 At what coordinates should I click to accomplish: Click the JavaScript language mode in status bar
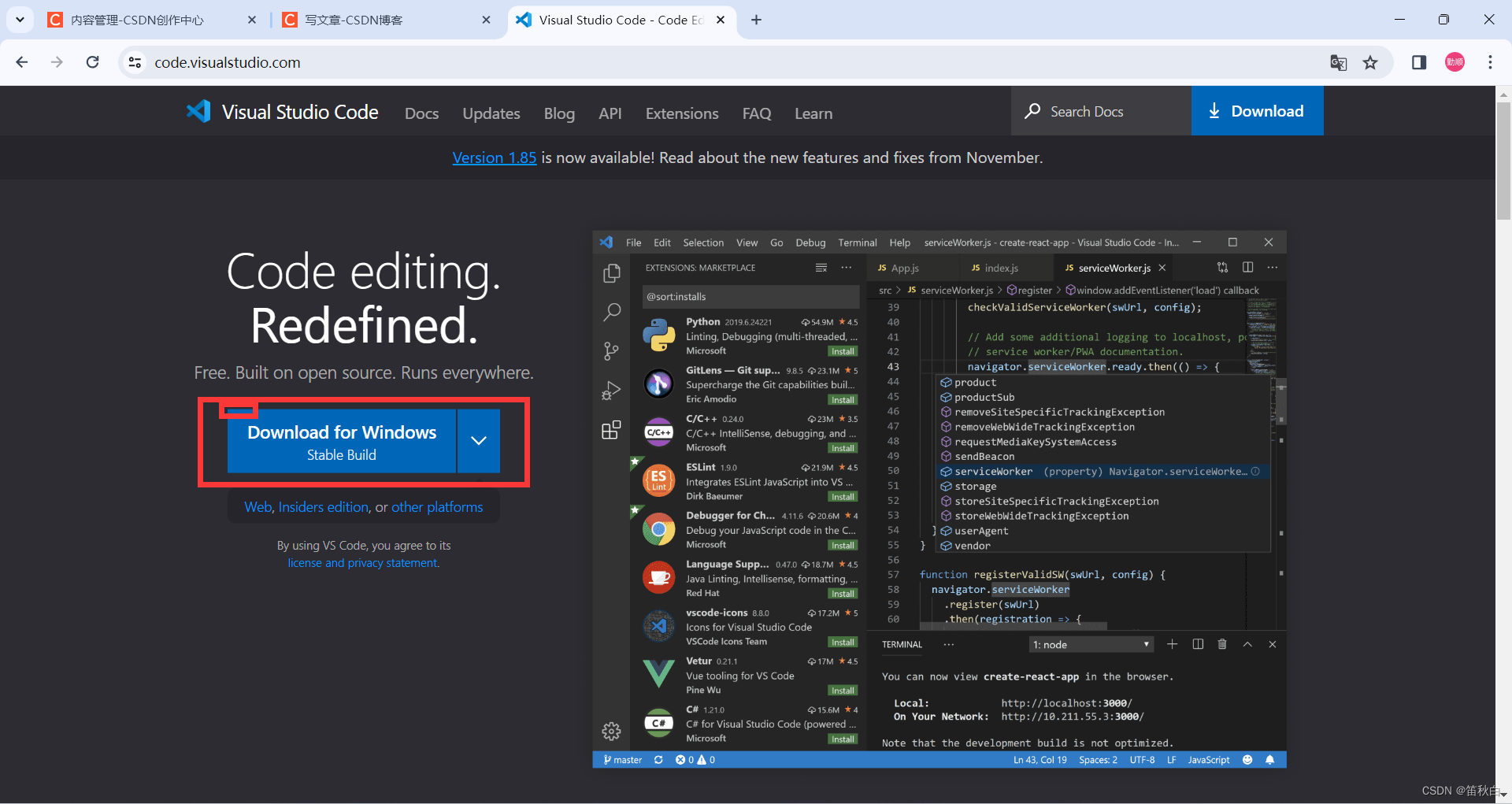coord(1208,760)
